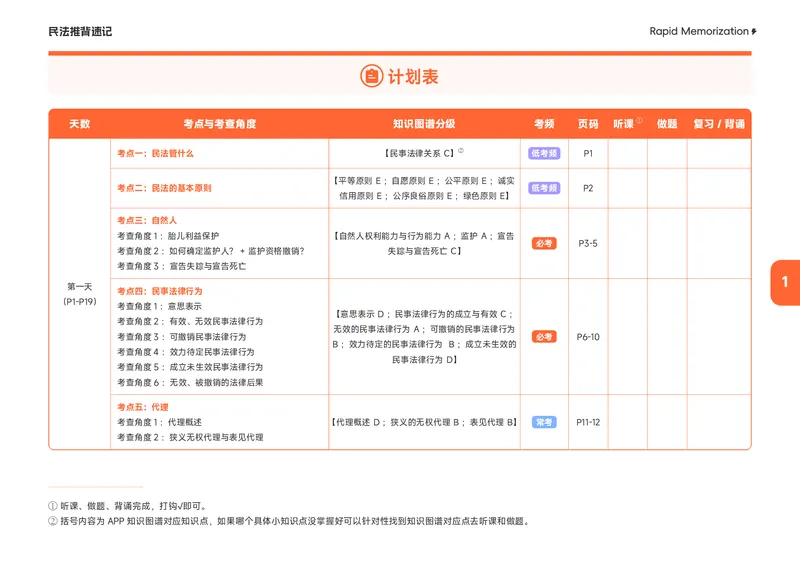This screenshot has height=566, width=800.
Task: Click the 知识图谱分级 column header
Action: click(424, 124)
